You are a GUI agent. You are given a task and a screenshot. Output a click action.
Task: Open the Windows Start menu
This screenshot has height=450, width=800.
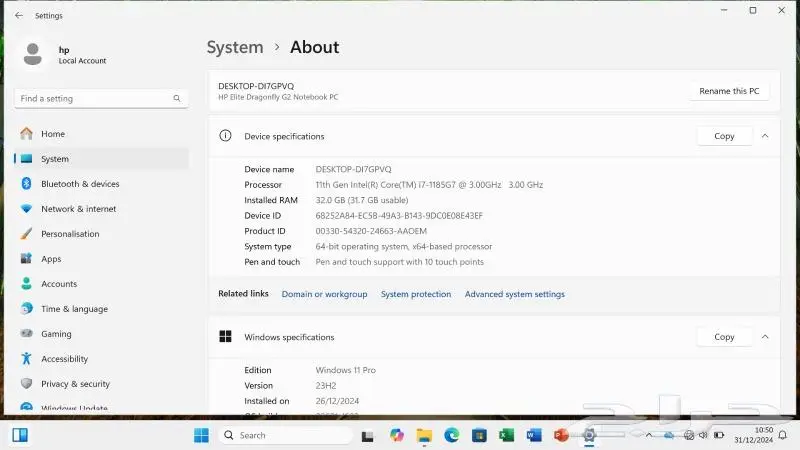coord(202,435)
